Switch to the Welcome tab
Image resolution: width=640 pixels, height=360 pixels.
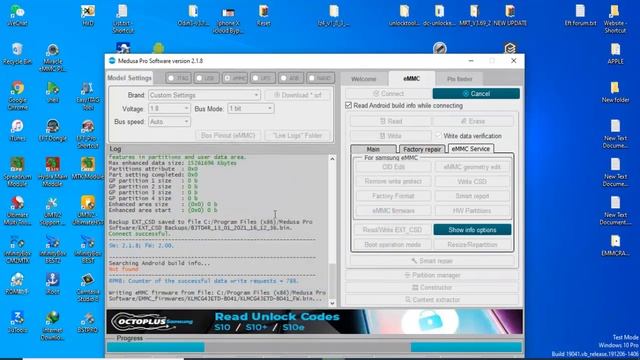click(x=364, y=79)
